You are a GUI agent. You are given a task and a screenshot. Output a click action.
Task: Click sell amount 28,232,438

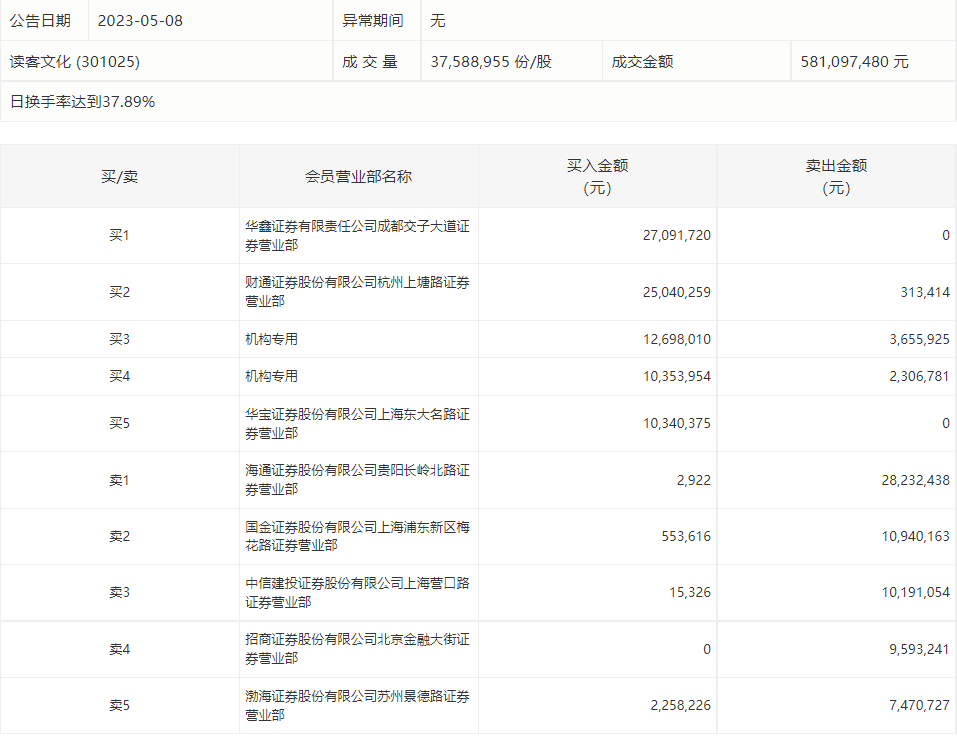click(x=915, y=480)
